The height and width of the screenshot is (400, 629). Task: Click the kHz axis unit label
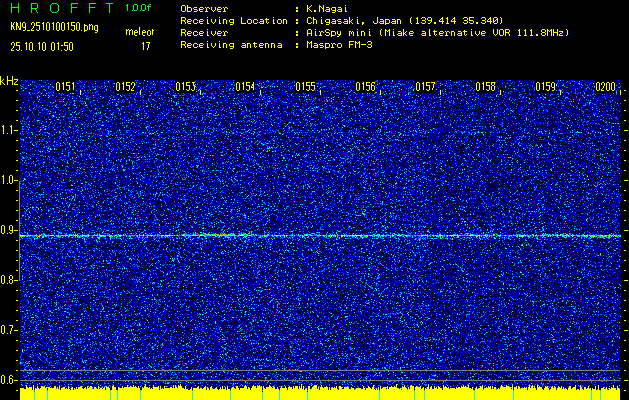(x=9, y=81)
